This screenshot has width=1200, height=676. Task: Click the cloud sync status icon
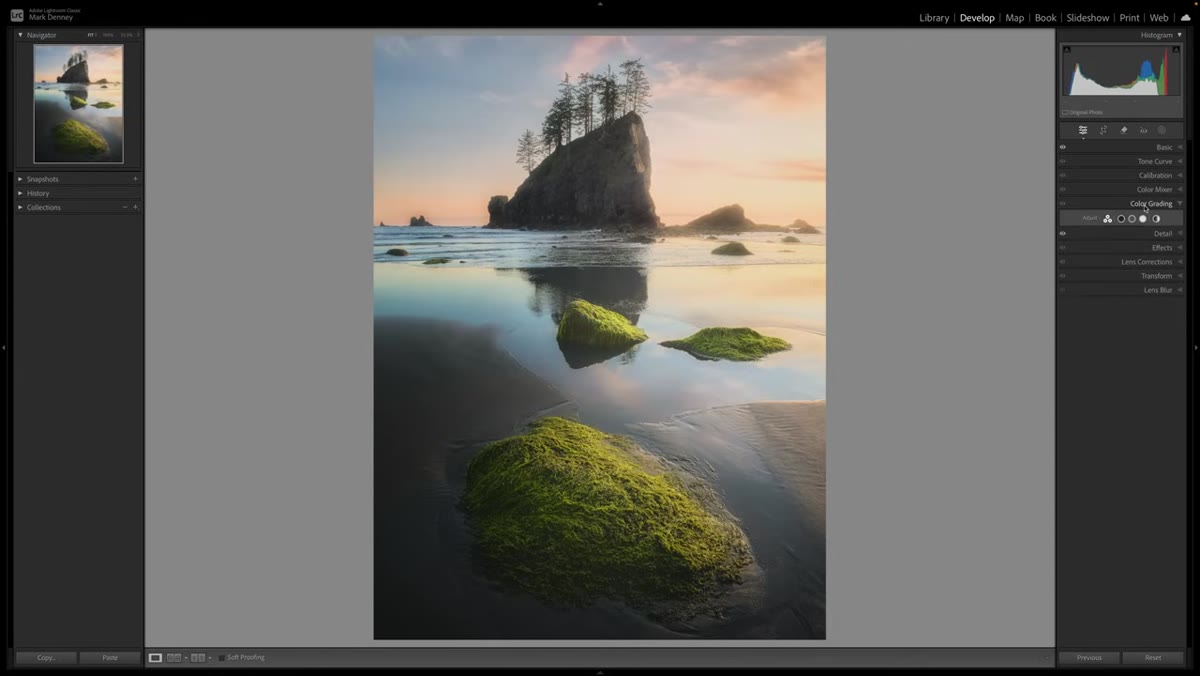(x=1185, y=17)
